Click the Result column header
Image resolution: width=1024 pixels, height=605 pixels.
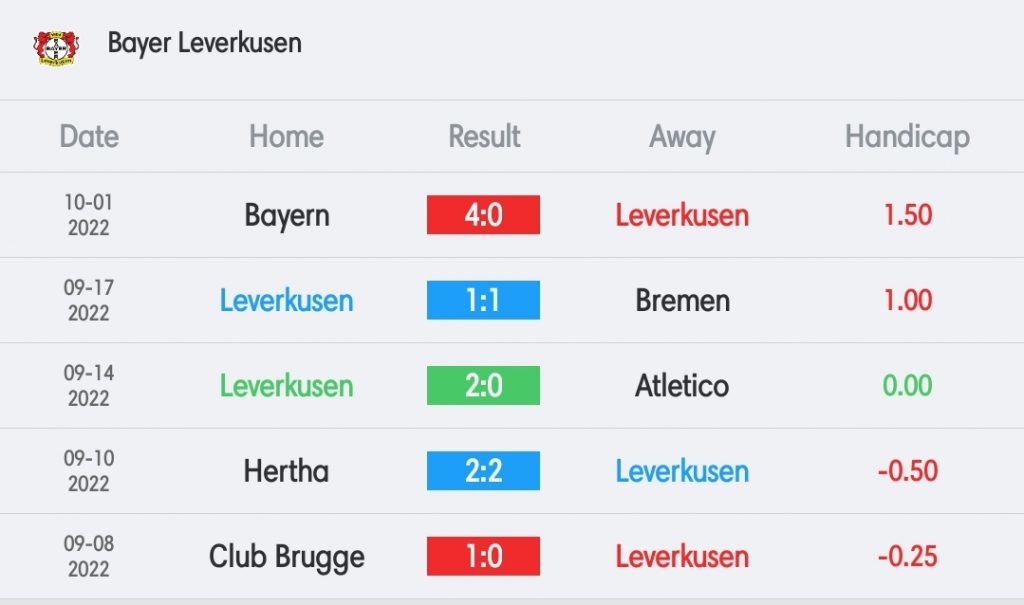pyautogui.click(x=484, y=136)
